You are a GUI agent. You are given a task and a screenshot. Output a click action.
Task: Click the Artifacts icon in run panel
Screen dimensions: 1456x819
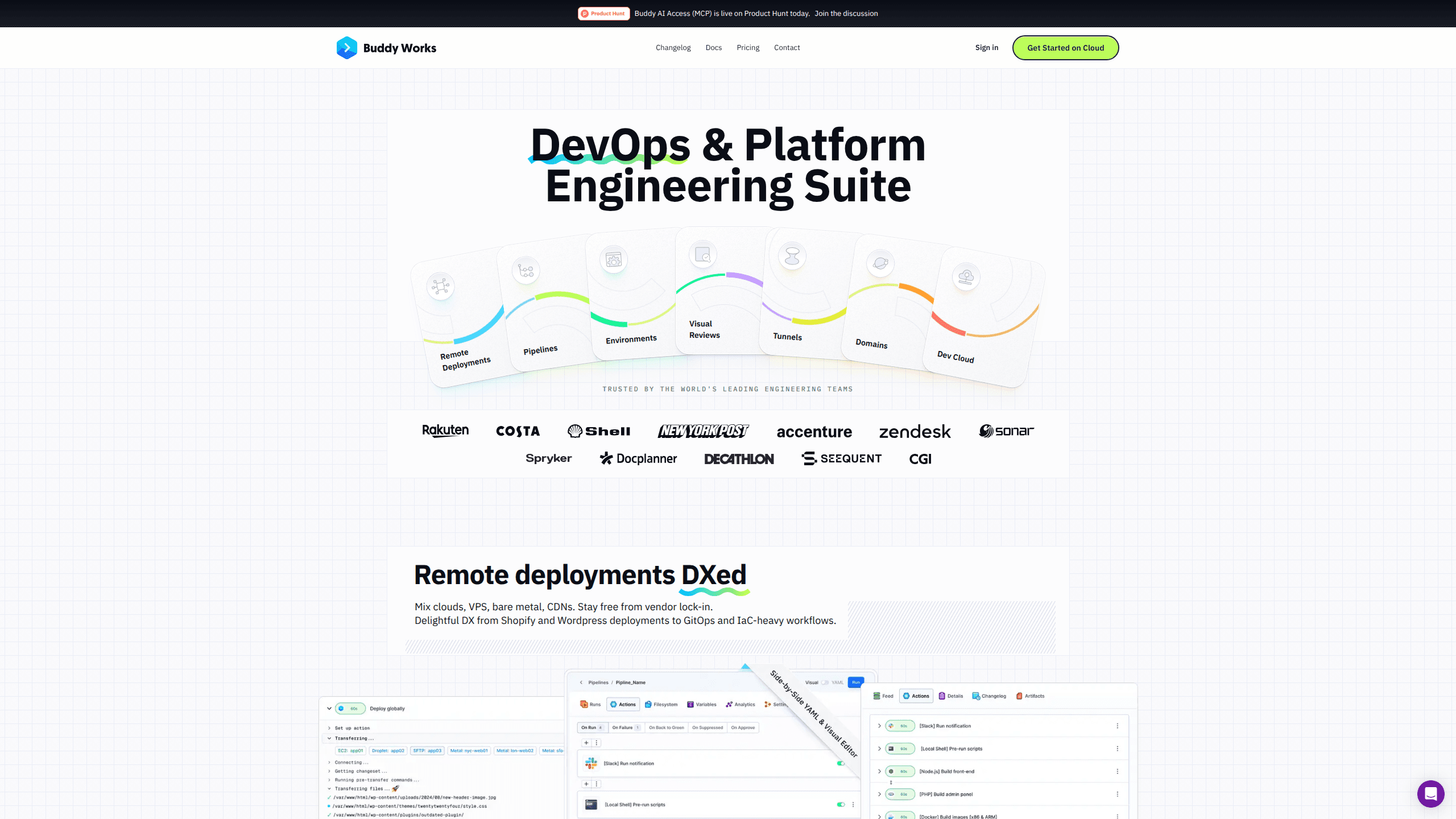tap(1019, 696)
